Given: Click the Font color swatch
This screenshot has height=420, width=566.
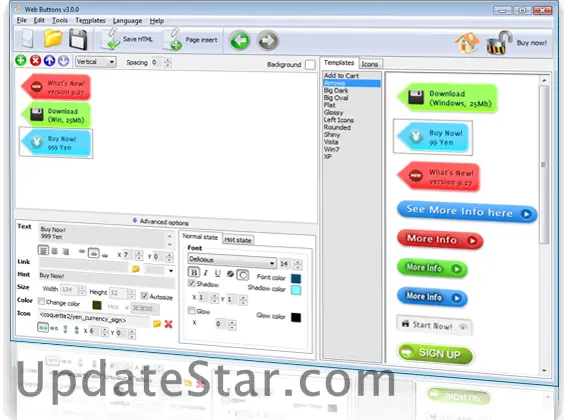Looking at the screenshot, I should pos(296,279).
